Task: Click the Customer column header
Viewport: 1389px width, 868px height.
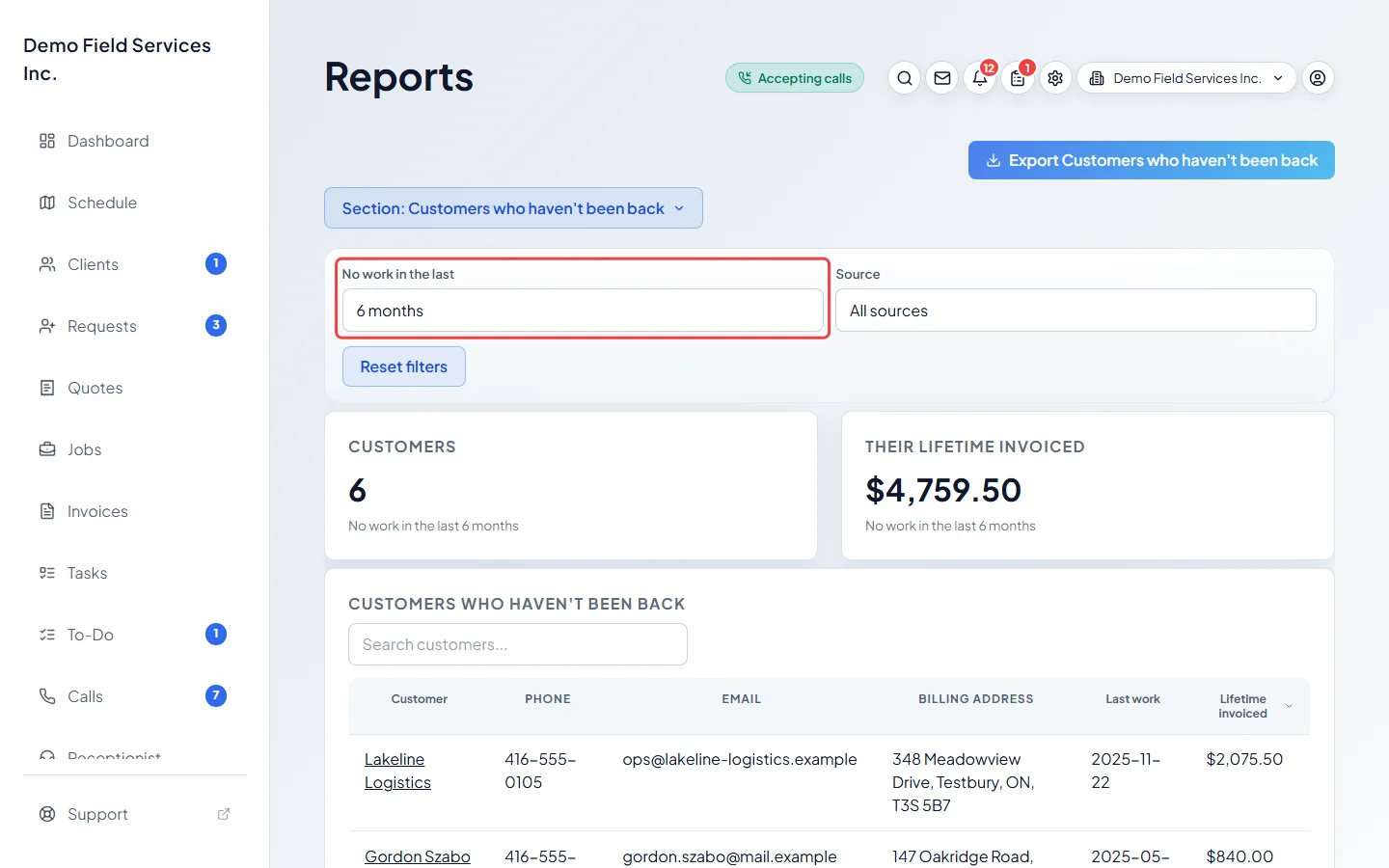Action: 420,699
